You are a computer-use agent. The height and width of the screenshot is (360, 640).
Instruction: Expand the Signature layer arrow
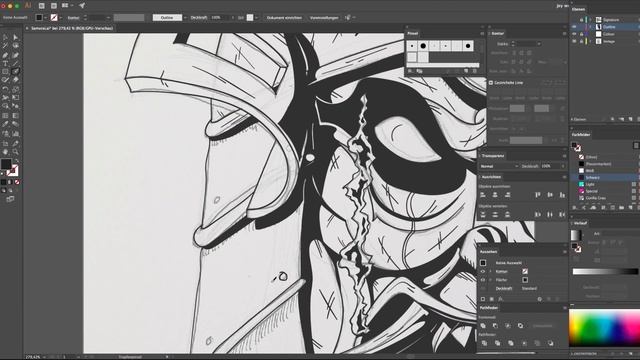point(590,20)
